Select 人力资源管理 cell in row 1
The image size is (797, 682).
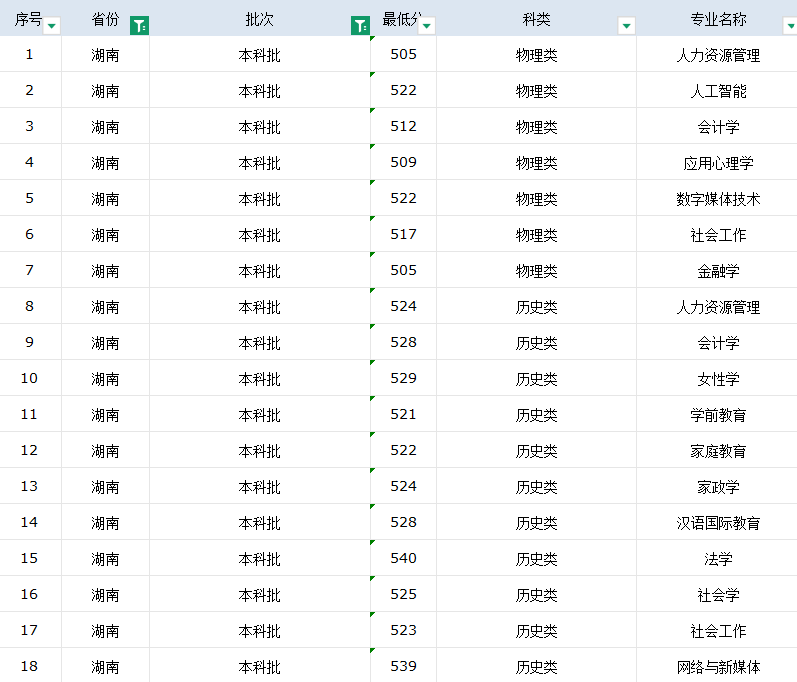pos(717,54)
